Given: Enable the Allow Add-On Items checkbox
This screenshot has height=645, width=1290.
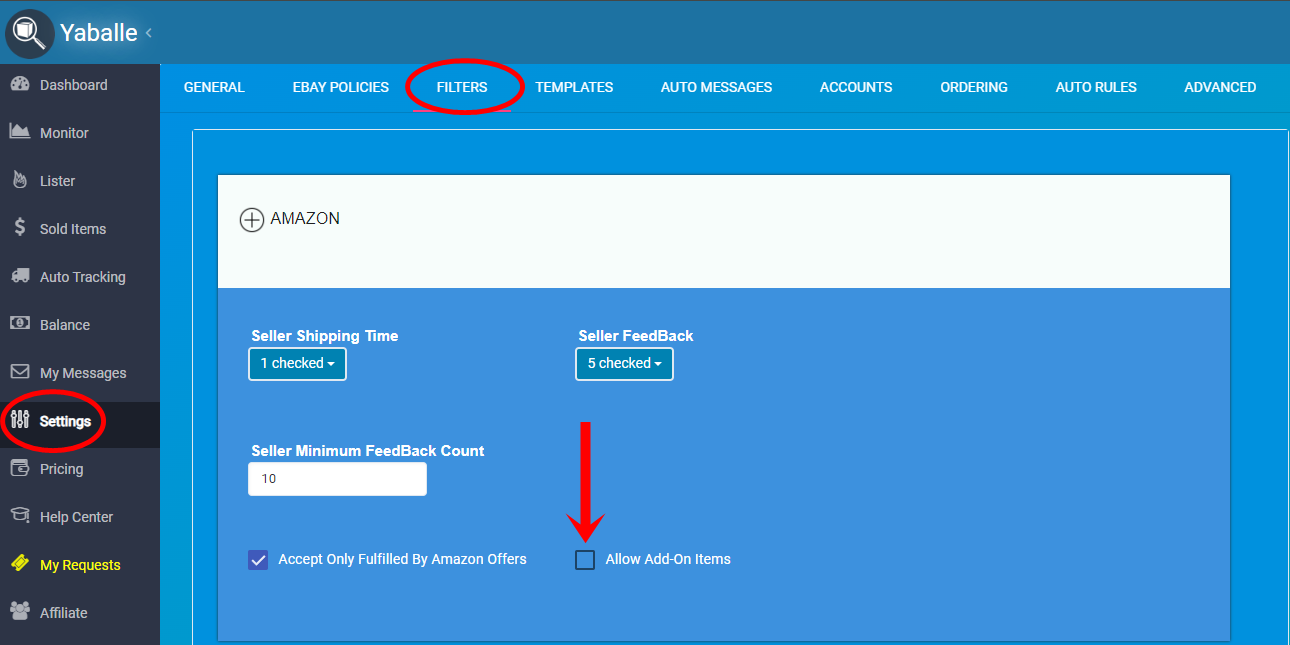Looking at the screenshot, I should click(585, 560).
